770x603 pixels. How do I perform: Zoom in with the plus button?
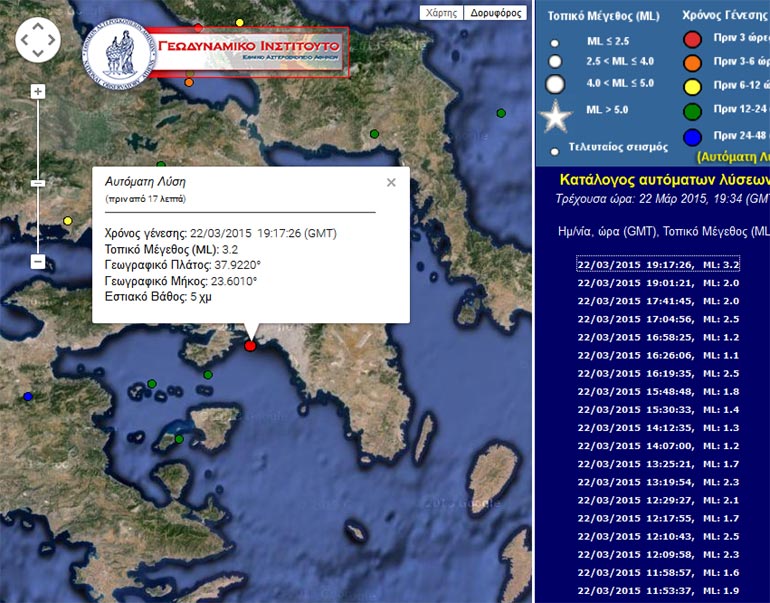click(38, 92)
